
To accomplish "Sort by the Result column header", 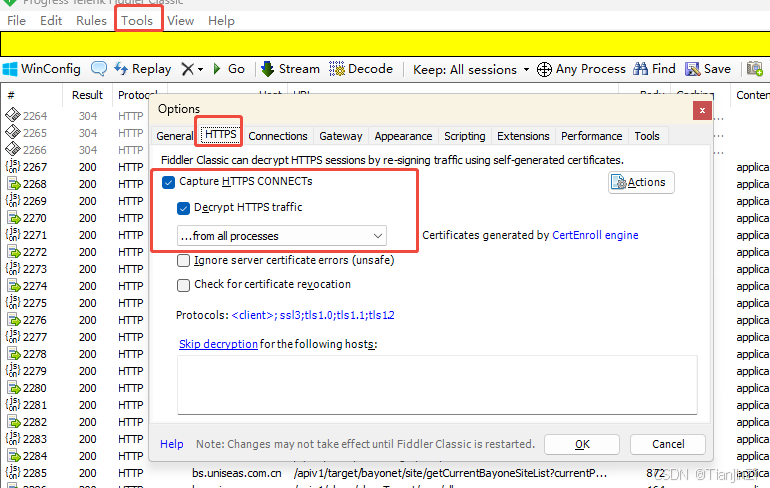I will (87, 95).
